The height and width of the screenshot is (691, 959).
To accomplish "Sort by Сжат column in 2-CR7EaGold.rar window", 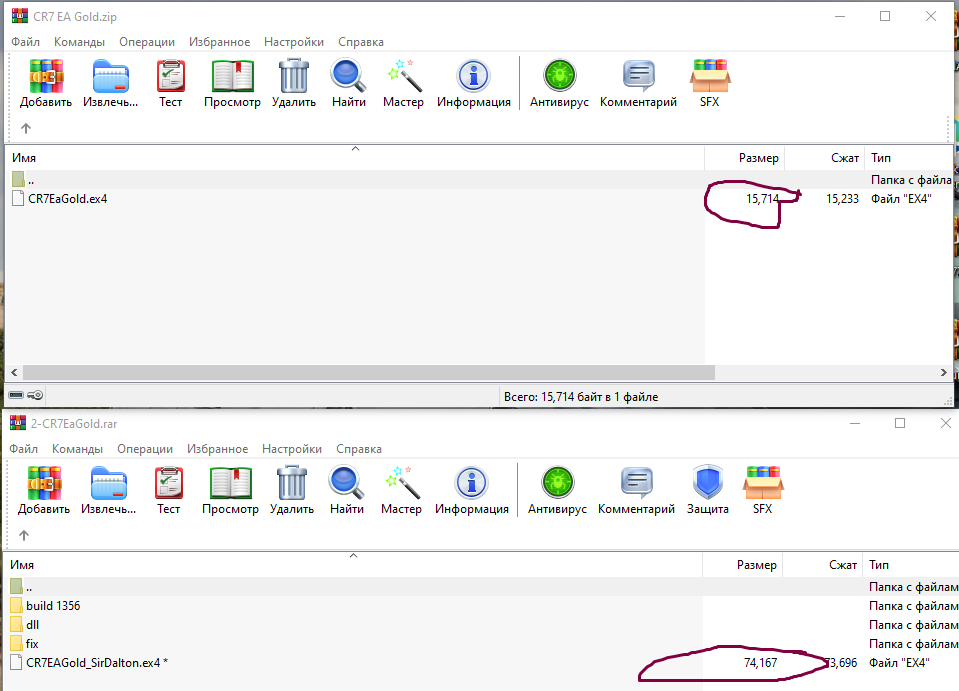I will click(x=823, y=565).
